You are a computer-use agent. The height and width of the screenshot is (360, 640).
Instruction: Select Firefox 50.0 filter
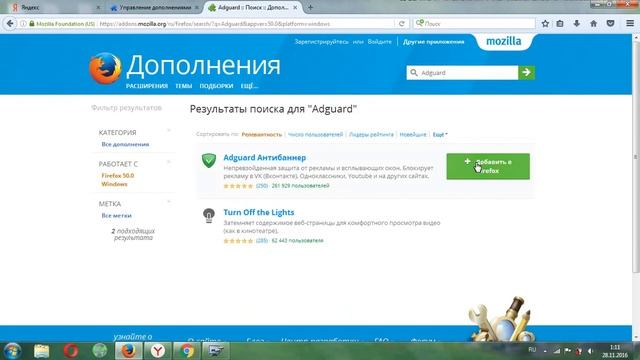(118, 176)
